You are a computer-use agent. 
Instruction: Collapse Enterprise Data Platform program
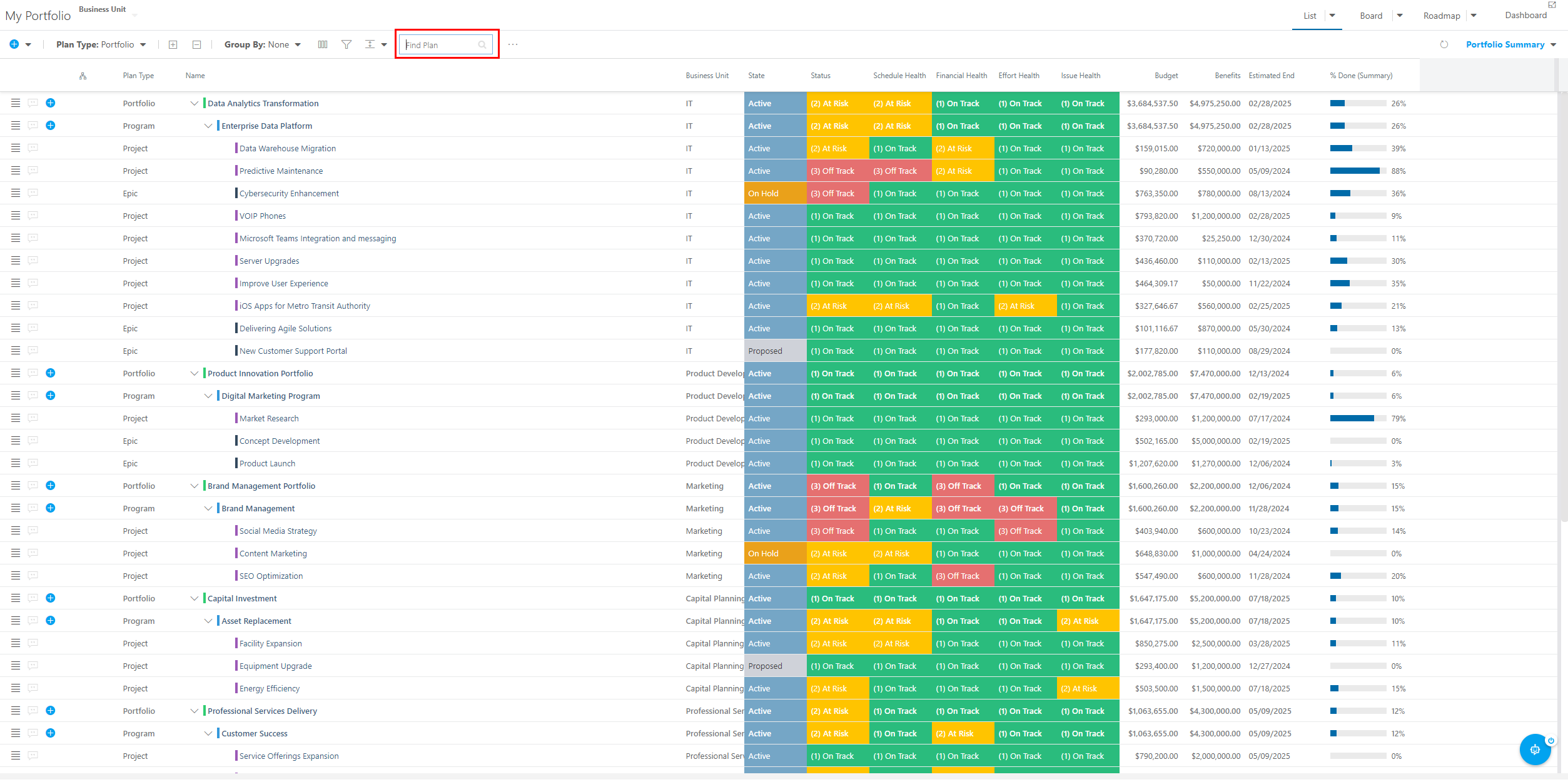(208, 126)
